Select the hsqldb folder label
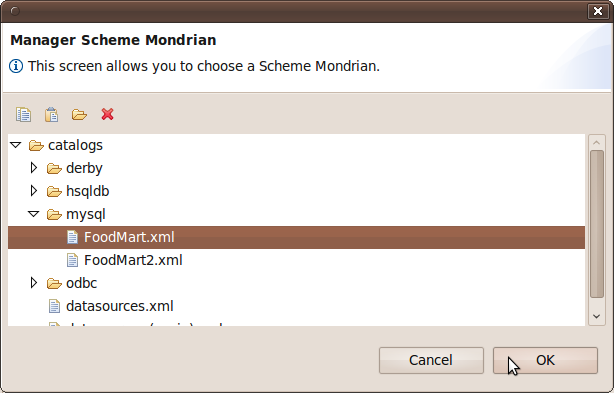 [87, 191]
